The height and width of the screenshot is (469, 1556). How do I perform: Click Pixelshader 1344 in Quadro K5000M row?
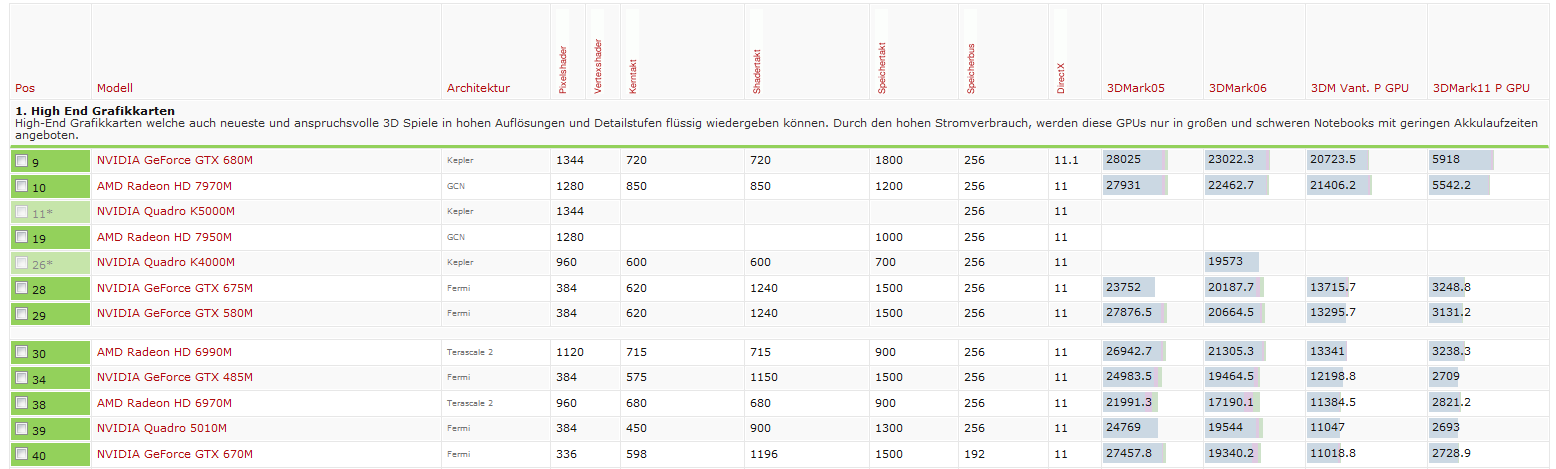[571, 211]
